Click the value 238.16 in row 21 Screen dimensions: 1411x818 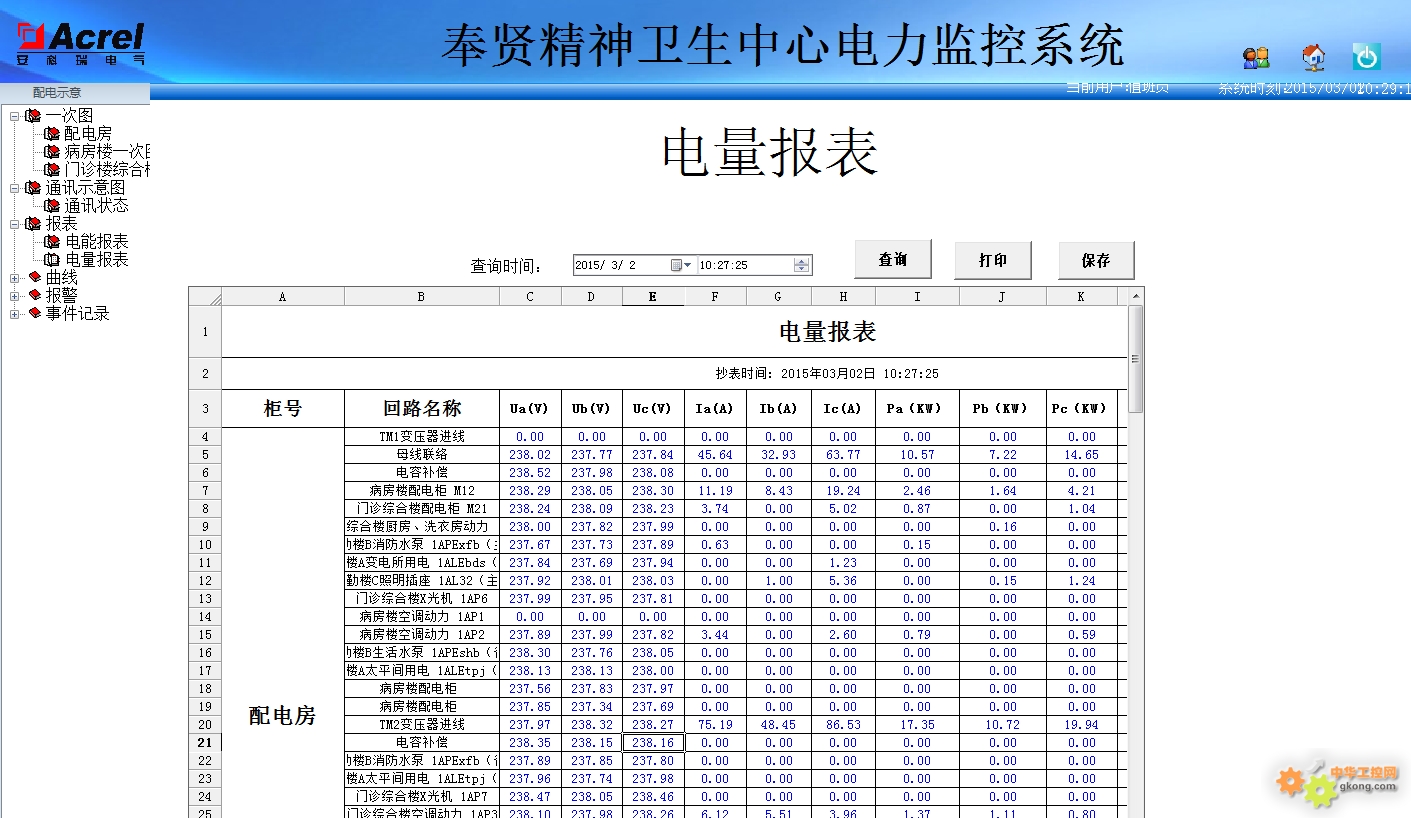click(653, 742)
